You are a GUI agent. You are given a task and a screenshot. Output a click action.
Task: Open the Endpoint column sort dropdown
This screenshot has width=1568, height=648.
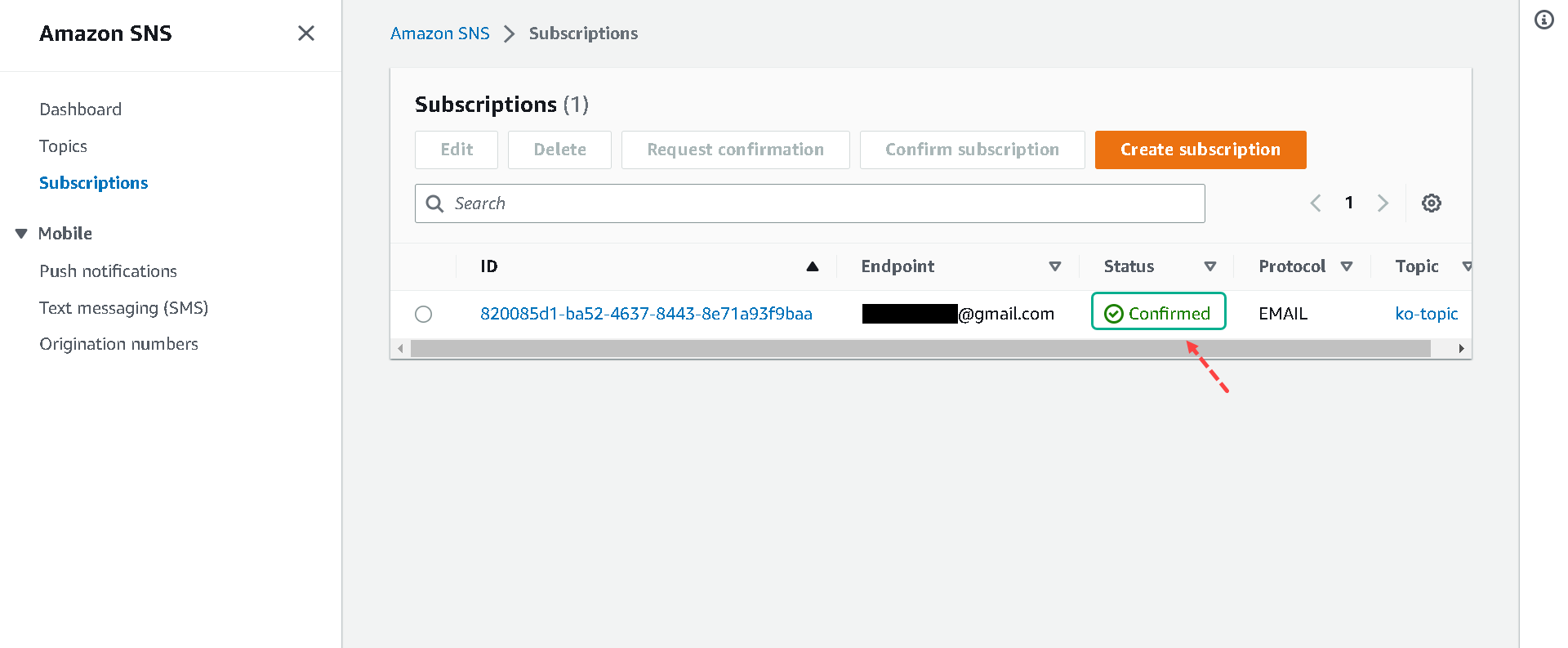pyautogui.click(x=1054, y=266)
